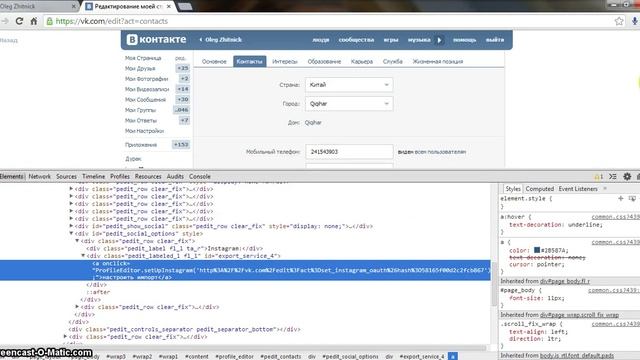Go to the browser home page icon

(x=34, y=21)
